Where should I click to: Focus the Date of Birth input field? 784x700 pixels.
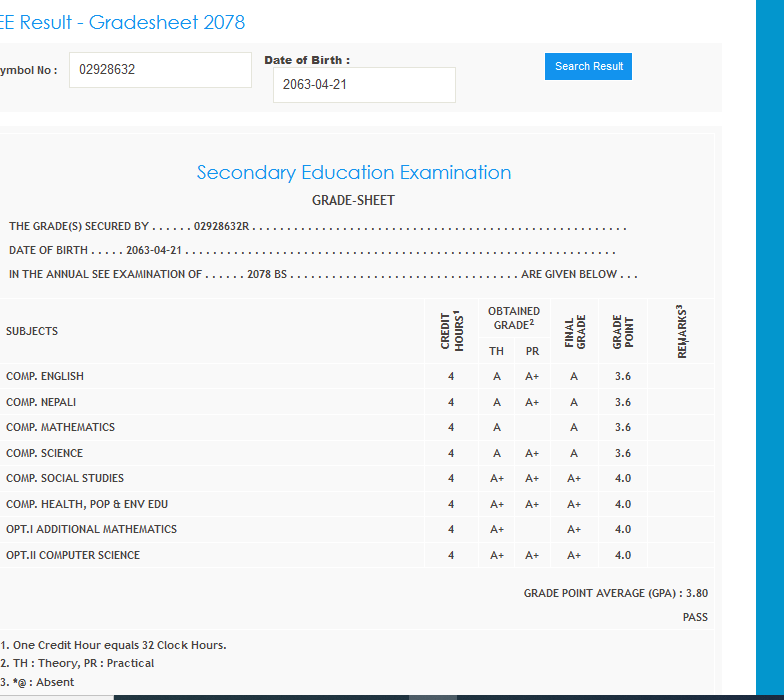[364, 85]
